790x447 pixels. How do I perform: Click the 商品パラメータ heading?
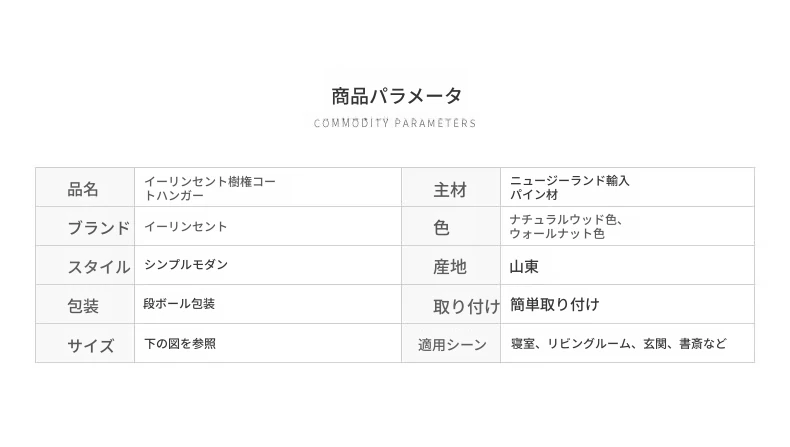pyautogui.click(x=396, y=97)
